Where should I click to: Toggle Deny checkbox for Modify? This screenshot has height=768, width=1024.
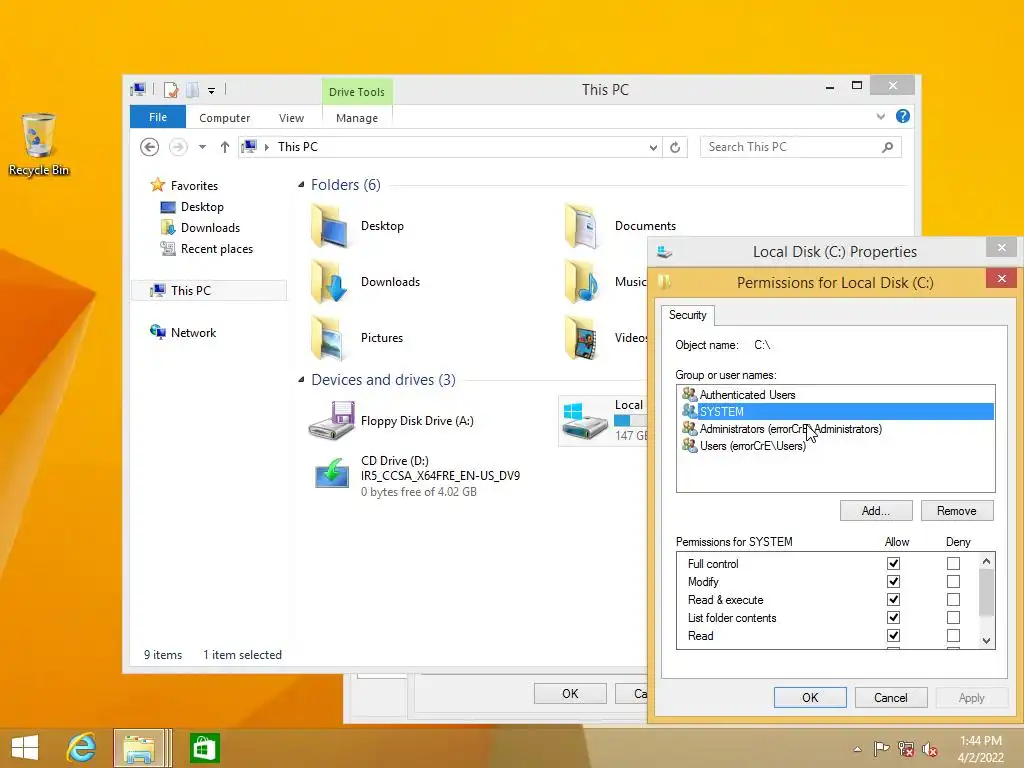coord(953,581)
